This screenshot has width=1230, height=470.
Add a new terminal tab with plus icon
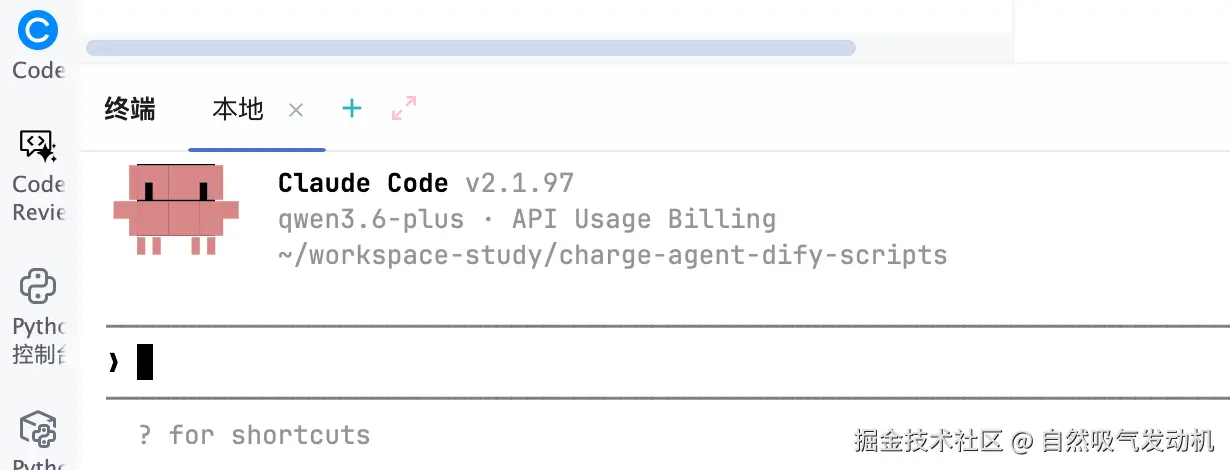(351, 109)
